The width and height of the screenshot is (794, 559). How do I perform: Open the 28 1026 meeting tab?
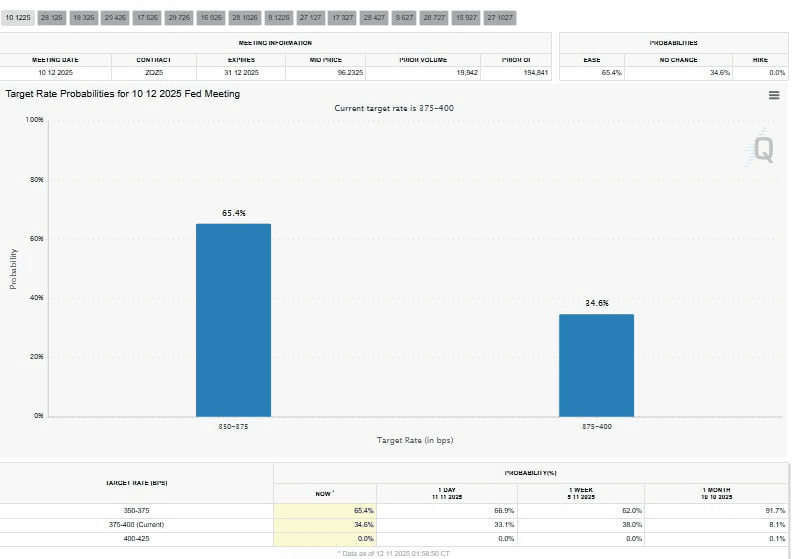click(x=244, y=18)
